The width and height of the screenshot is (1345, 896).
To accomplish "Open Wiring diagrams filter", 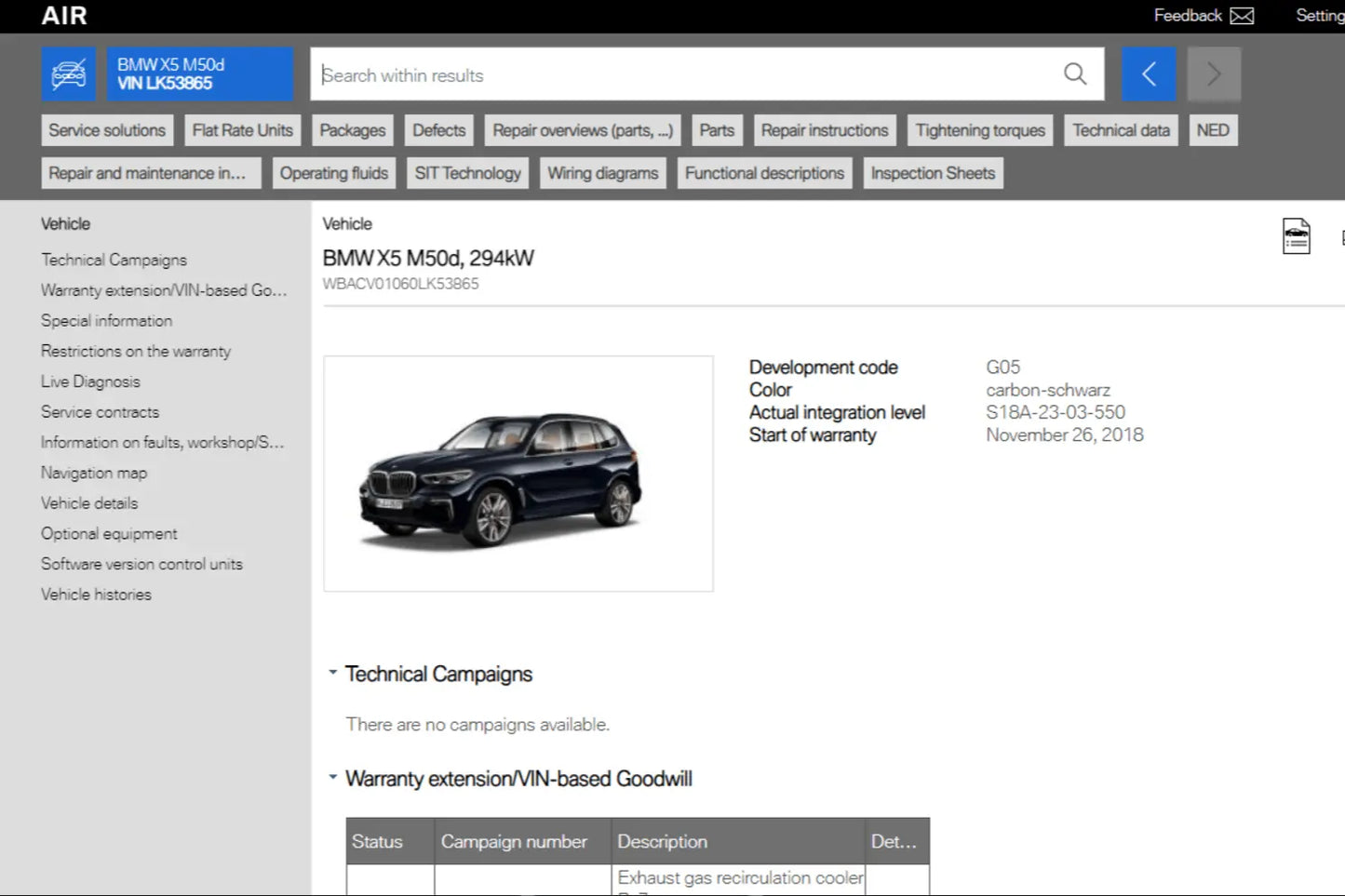I will [603, 173].
